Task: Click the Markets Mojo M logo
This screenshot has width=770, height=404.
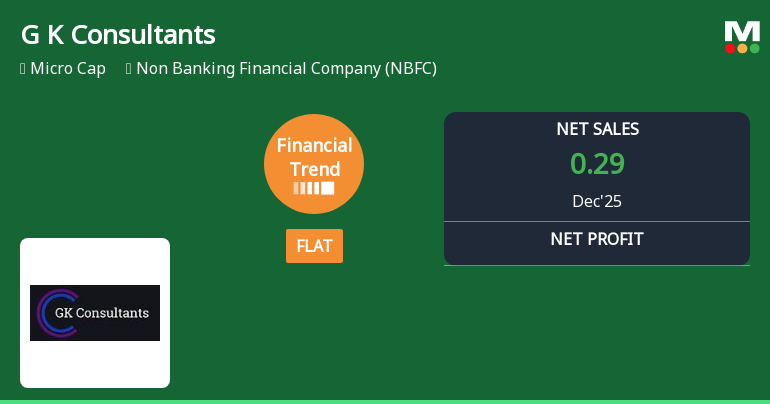Action: click(742, 31)
